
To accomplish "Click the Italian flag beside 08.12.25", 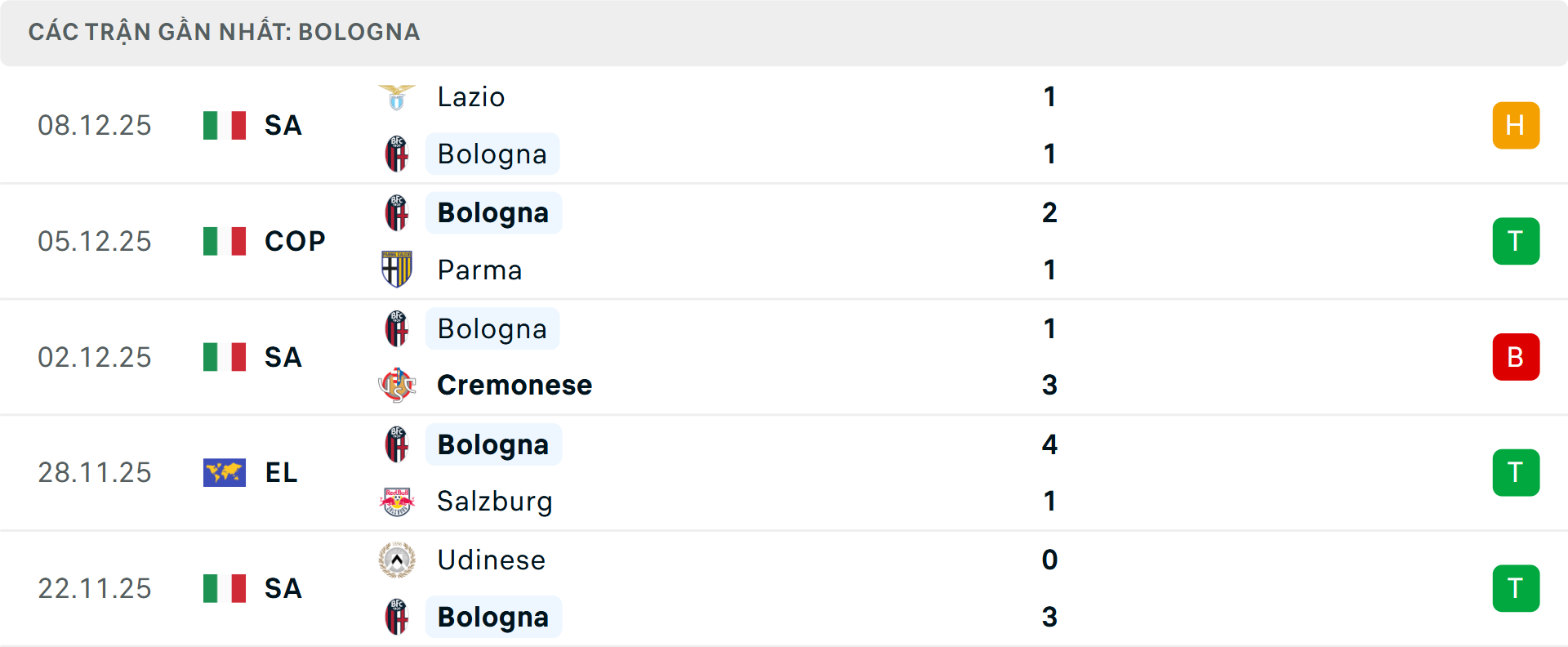I will [x=225, y=125].
